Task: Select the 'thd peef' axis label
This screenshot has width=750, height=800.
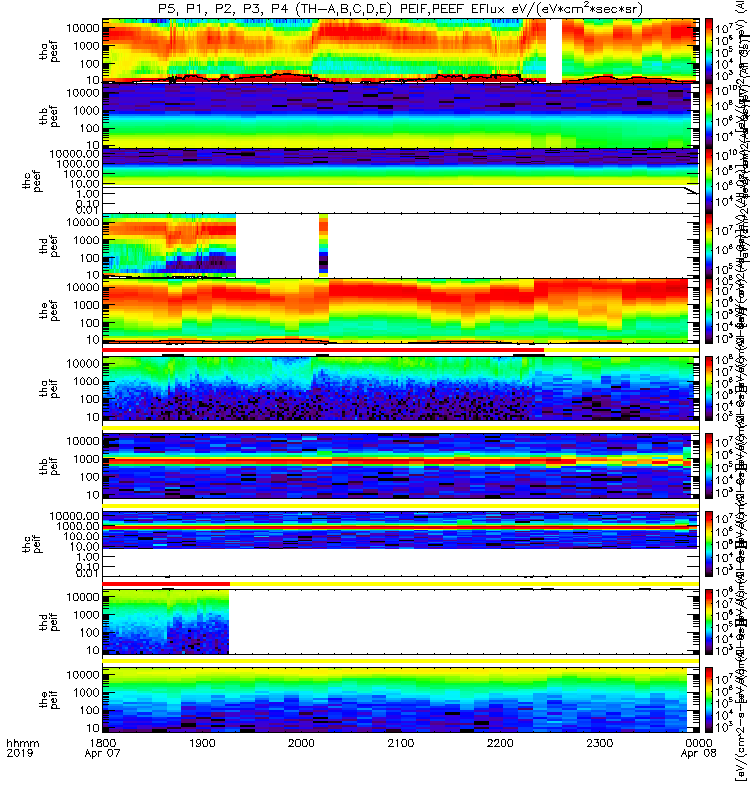Action: [49, 246]
